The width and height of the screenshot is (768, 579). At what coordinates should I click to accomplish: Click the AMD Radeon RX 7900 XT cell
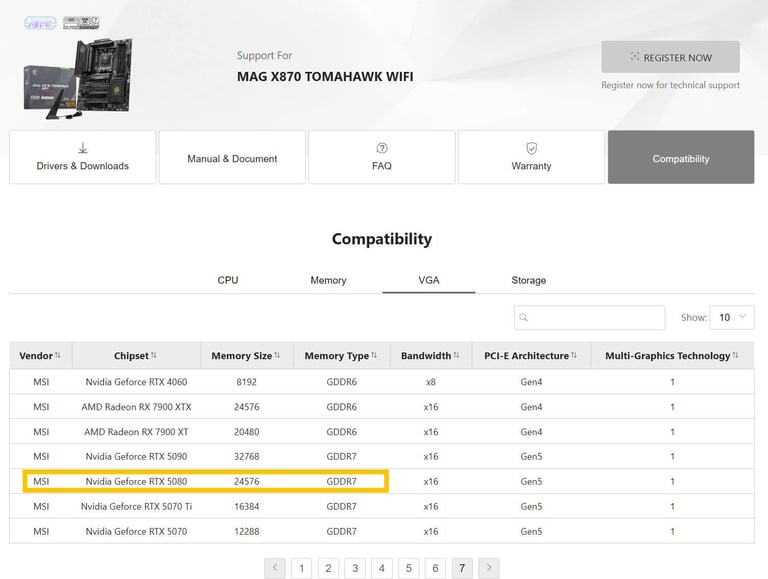136,432
